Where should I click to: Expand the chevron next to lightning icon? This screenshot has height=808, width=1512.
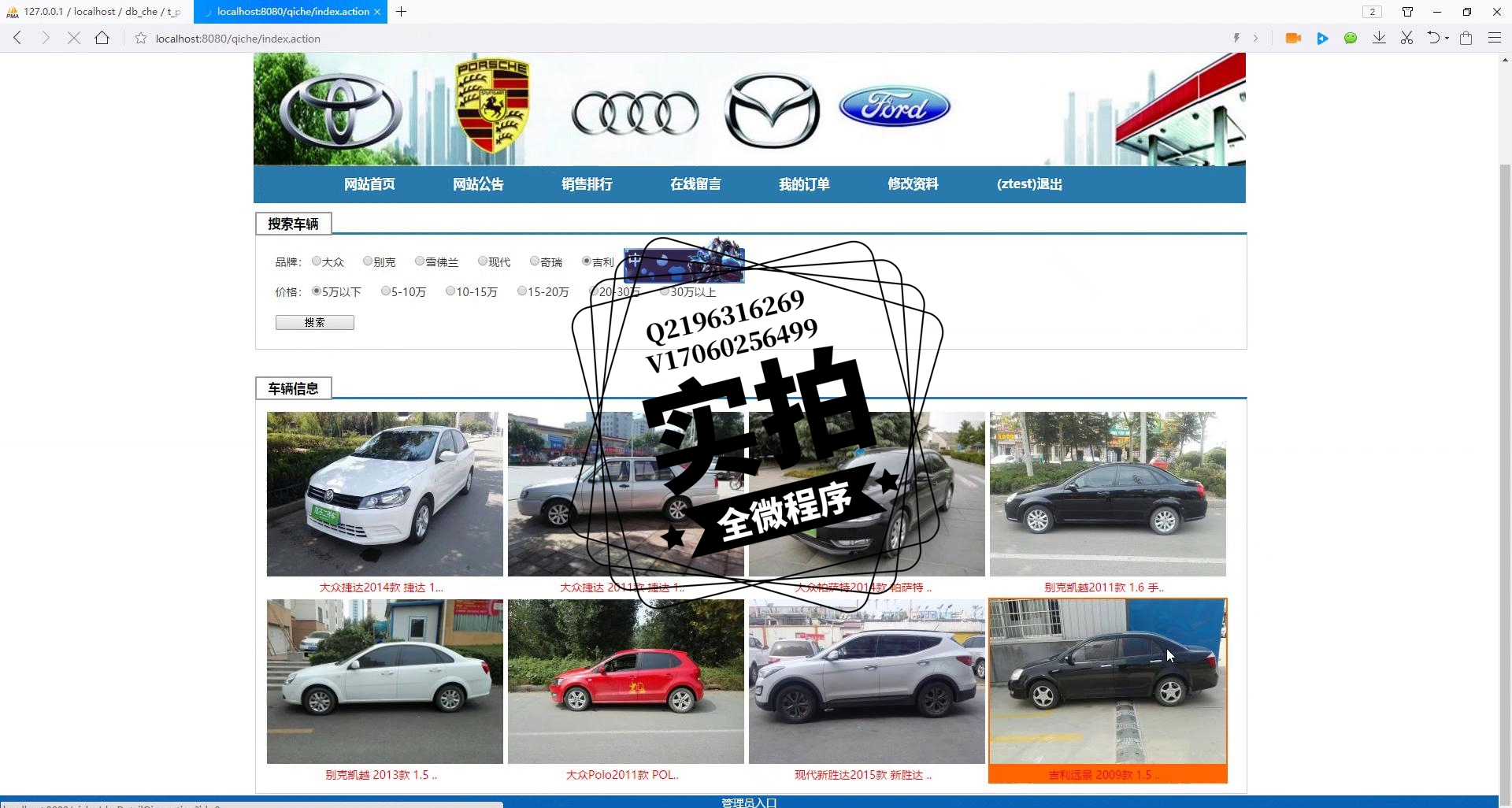[1255, 38]
